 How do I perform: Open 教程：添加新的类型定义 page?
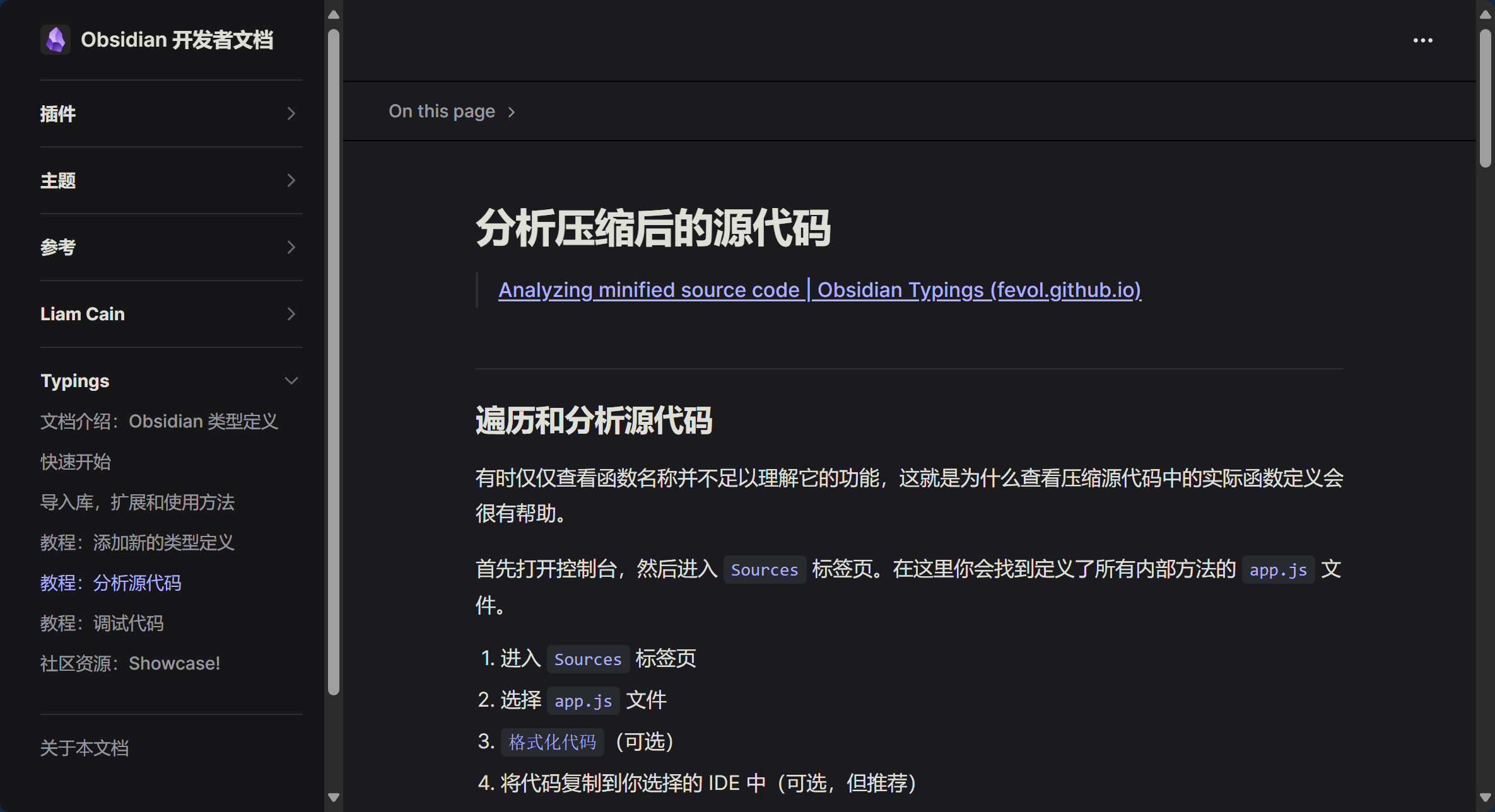[138, 542]
